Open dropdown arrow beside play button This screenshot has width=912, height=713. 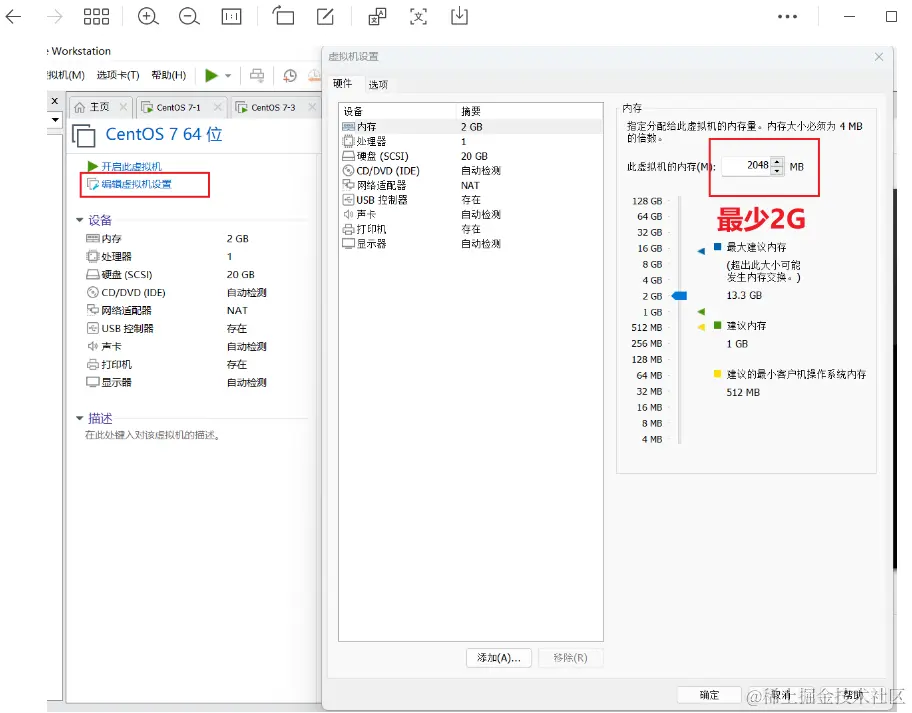coord(228,76)
